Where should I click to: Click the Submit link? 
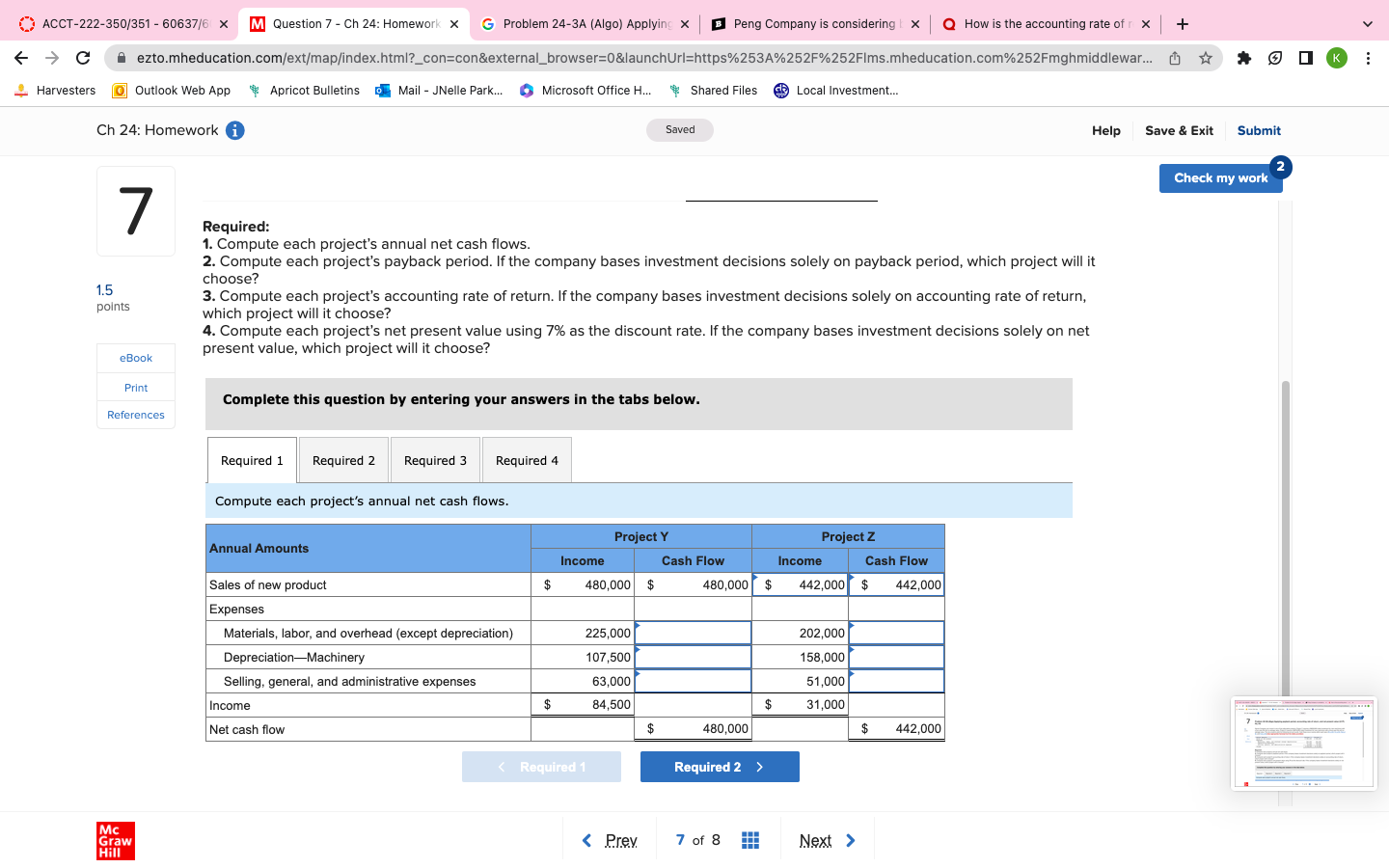coord(1259,130)
